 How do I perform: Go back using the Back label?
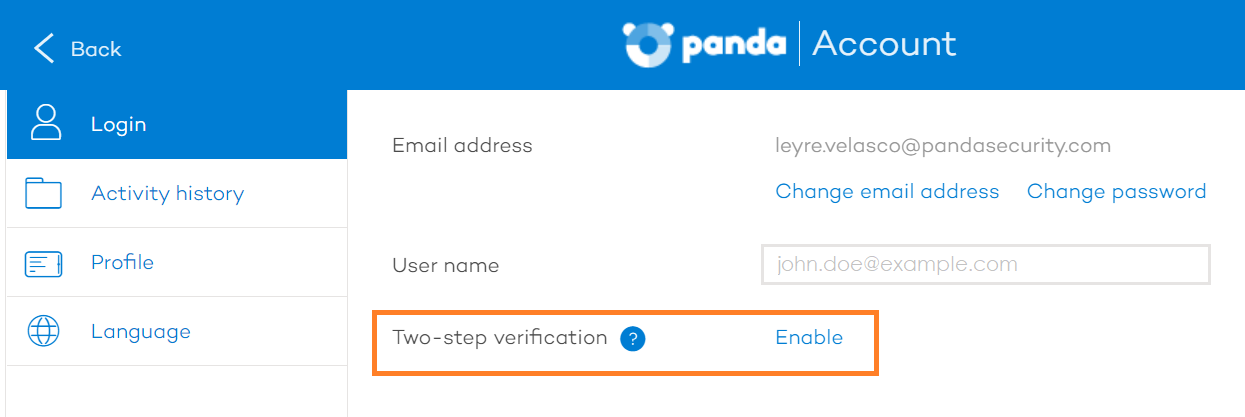pos(96,49)
